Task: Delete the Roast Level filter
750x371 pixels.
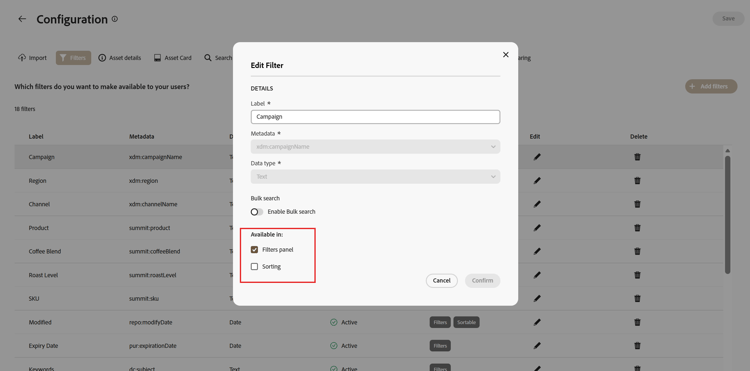Action: (x=637, y=275)
